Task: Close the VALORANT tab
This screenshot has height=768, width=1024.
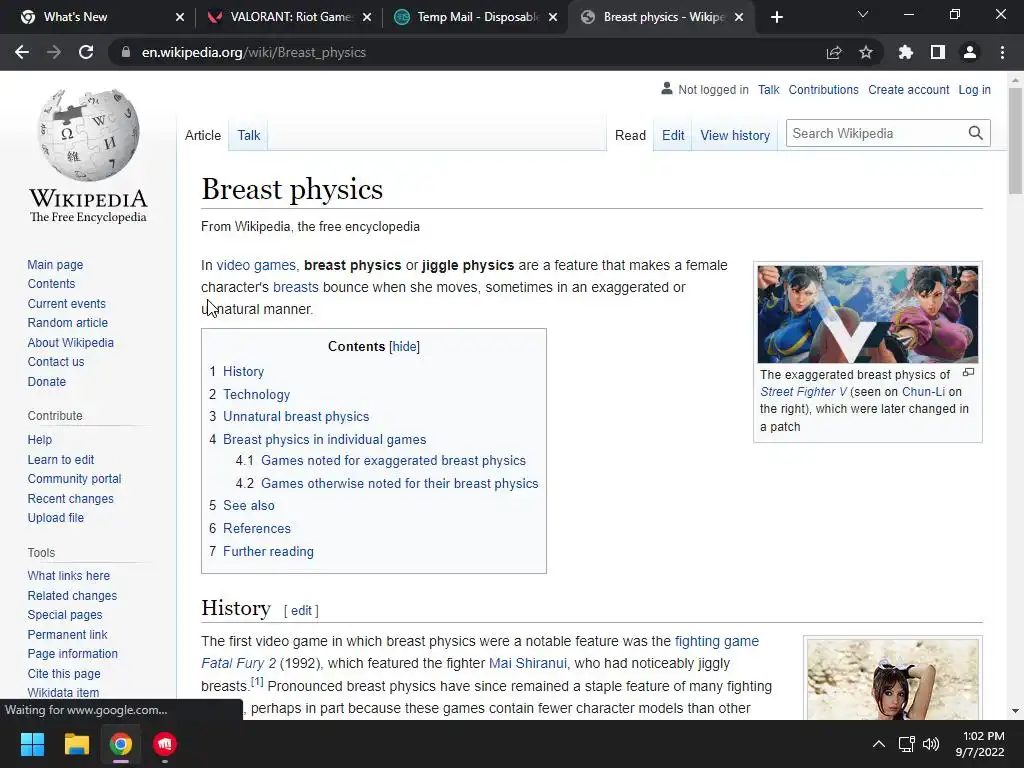Action: (367, 17)
